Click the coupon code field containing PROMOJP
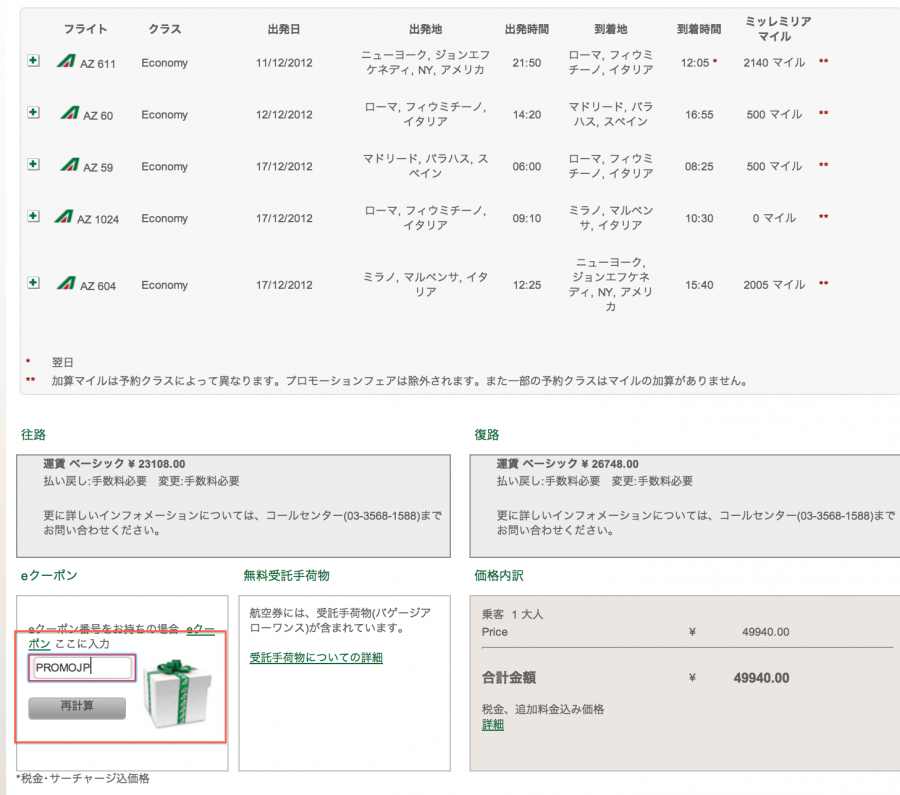This screenshot has width=900, height=795. pyautogui.click(x=81, y=668)
